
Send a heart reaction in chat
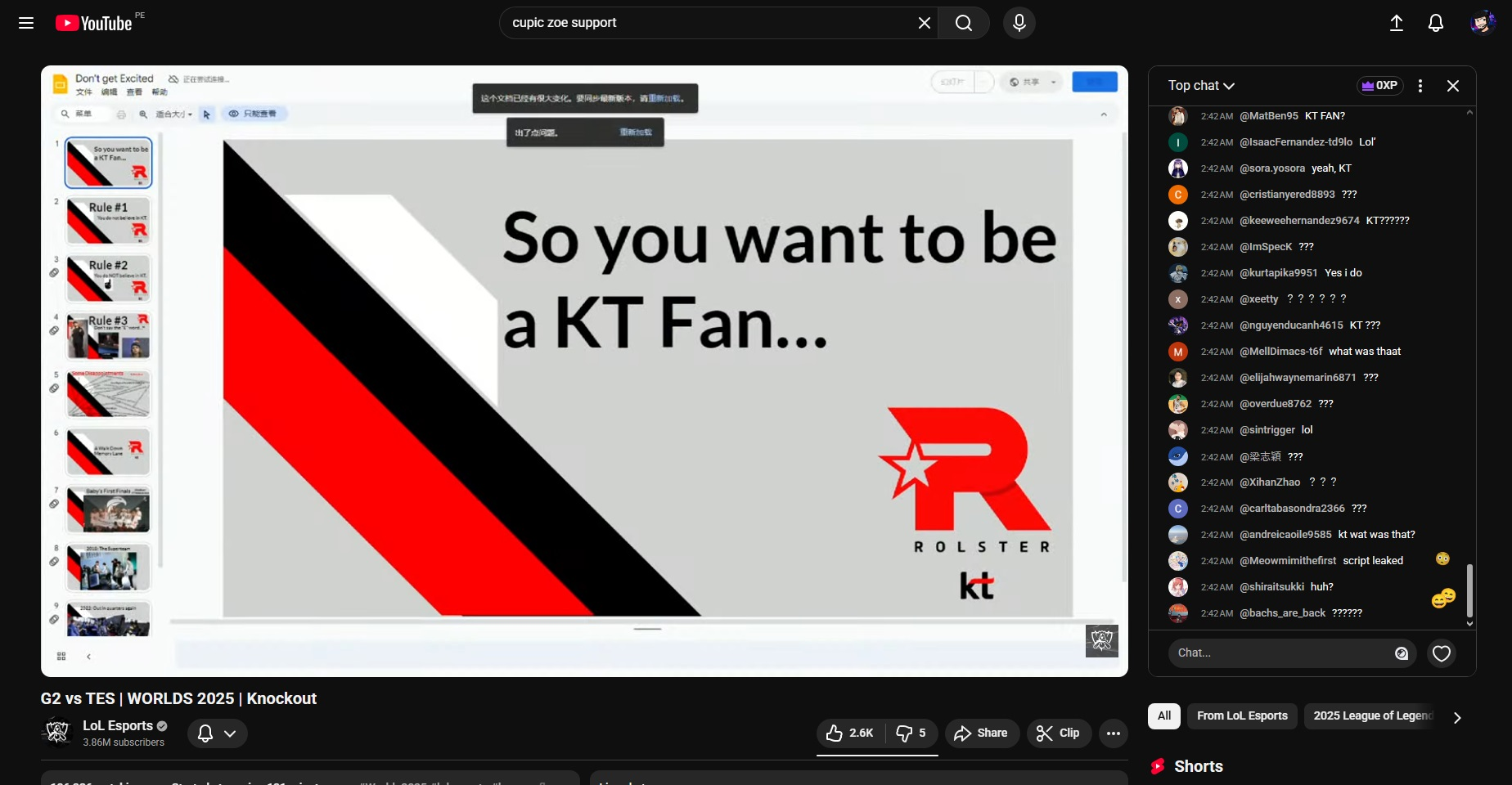coord(1442,653)
